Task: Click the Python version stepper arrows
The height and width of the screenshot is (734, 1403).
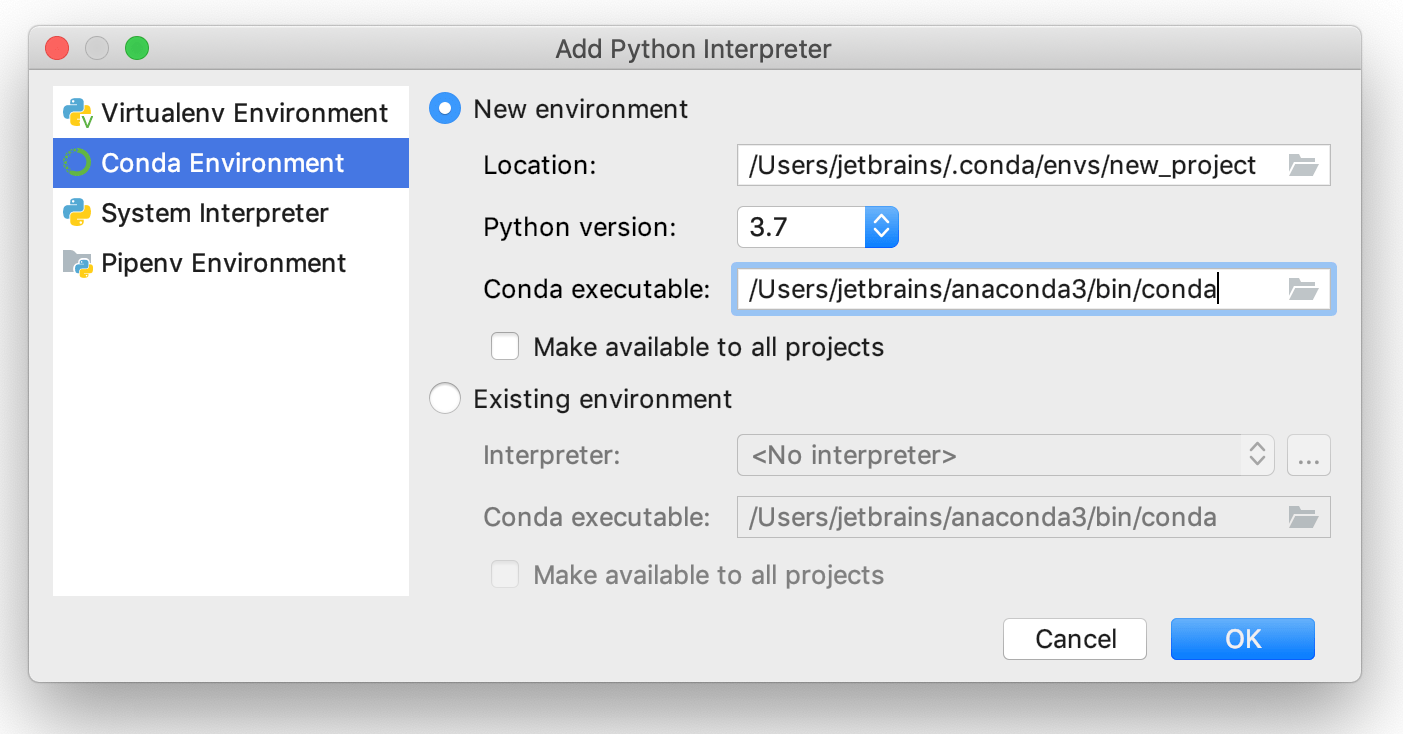Action: 880,227
